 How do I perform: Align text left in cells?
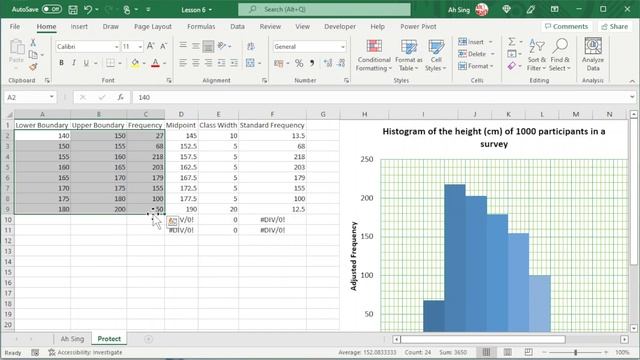tap(183, 63)
